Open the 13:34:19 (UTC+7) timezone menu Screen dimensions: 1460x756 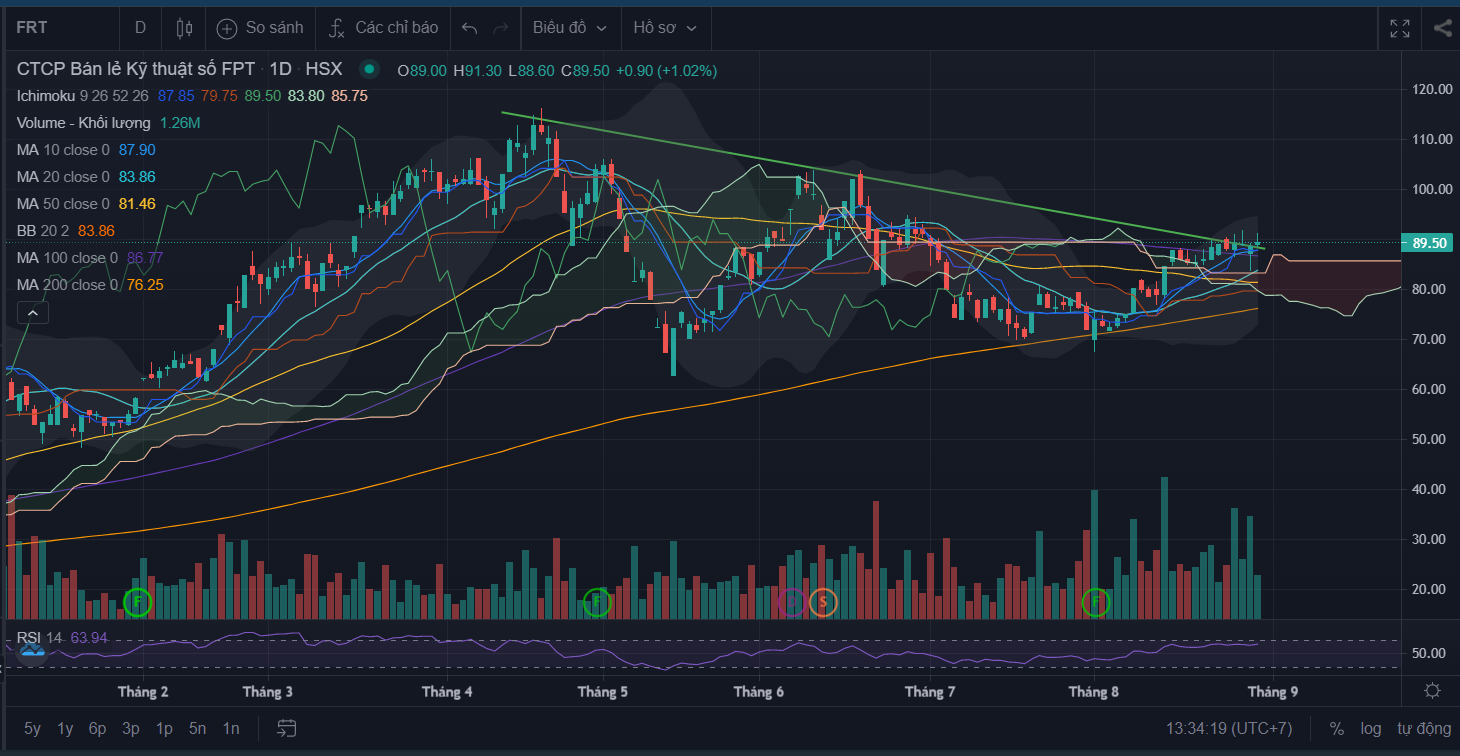pyautogui.click(x=1229, y=729)
